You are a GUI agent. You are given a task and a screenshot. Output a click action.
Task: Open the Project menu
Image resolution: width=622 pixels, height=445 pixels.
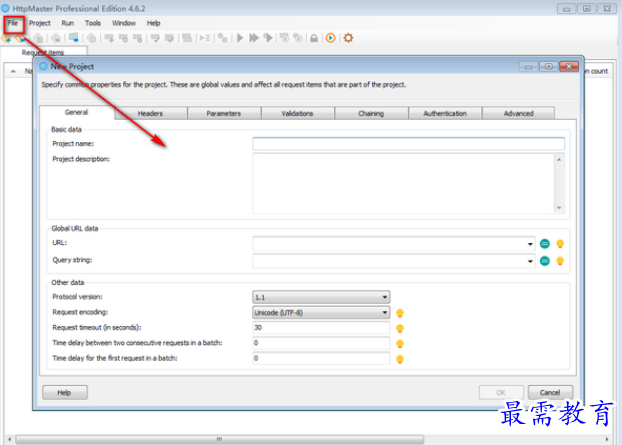click(x=40, y=23)
